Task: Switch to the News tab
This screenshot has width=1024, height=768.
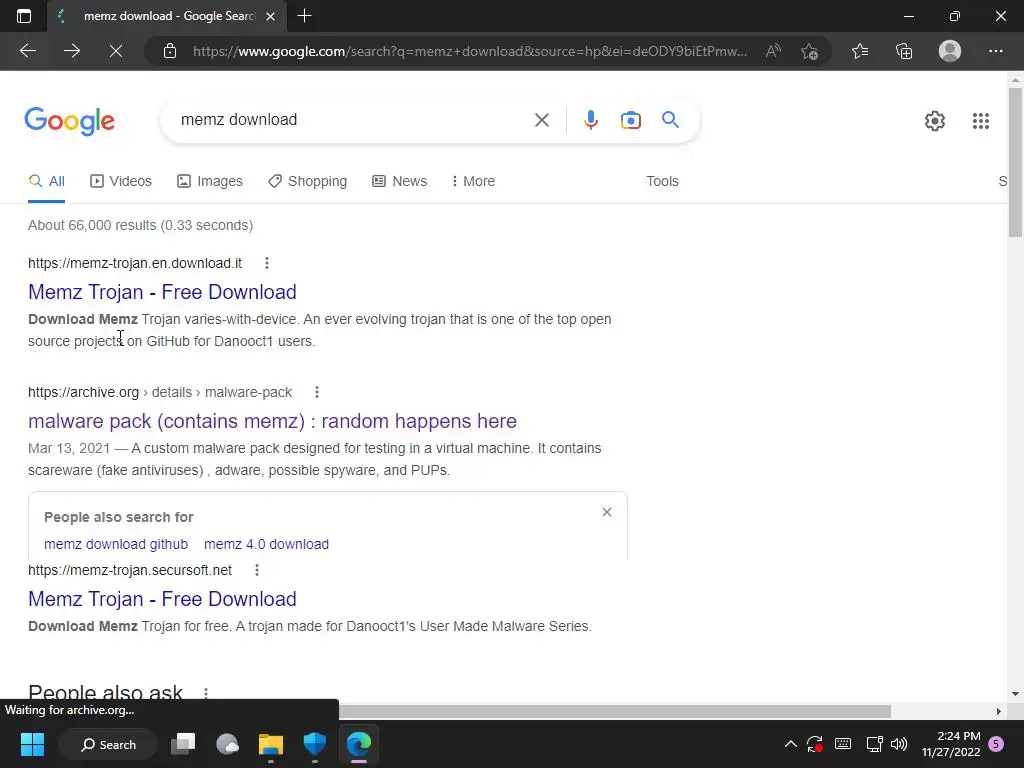Action: pos(400,182)
